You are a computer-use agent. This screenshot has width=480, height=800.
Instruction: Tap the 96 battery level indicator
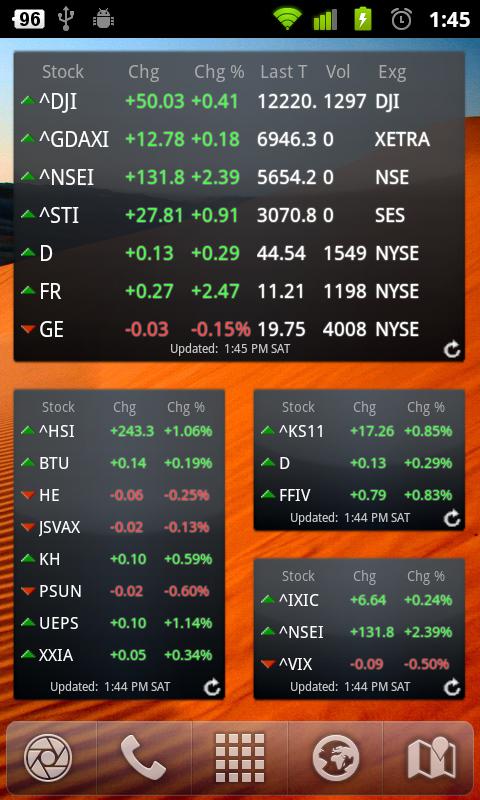[x=29, y=19]
